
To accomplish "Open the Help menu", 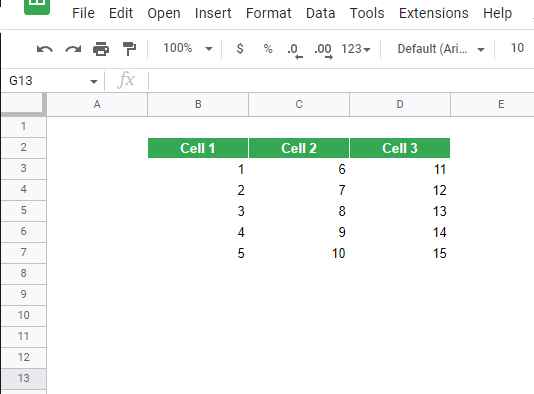I will [x=497, y=14].
